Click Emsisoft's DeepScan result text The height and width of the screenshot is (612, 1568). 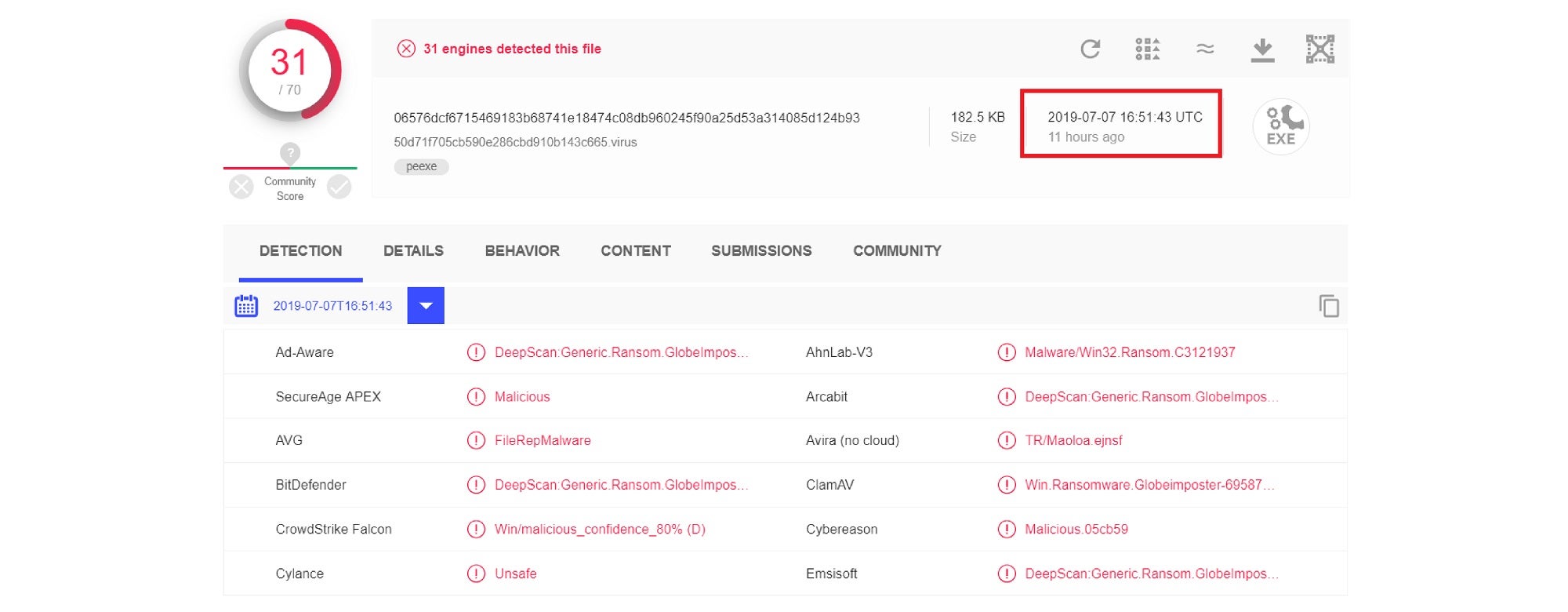pos(1152,574)
